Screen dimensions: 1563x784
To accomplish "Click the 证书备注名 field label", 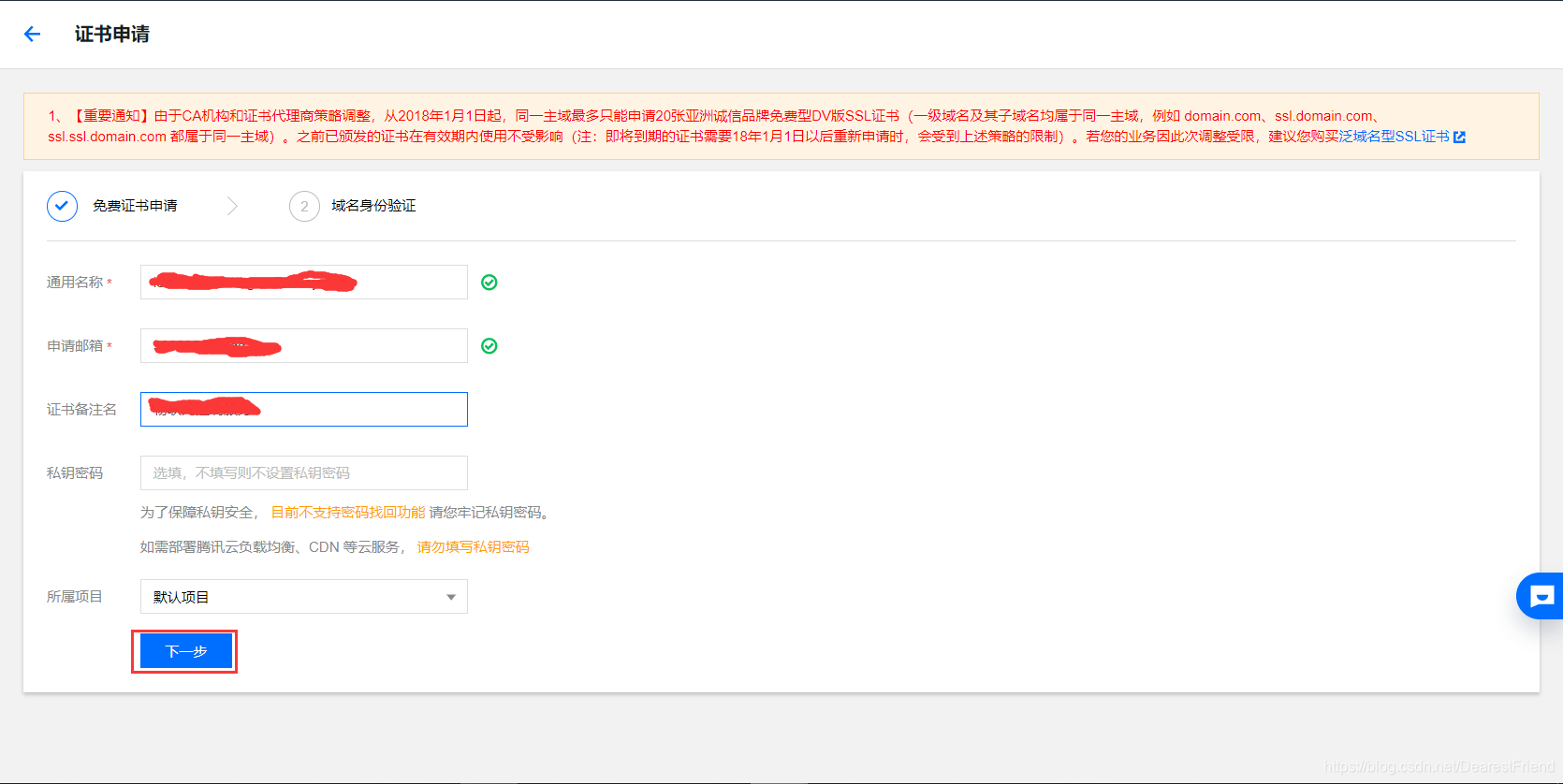I will tap(82, 410).
